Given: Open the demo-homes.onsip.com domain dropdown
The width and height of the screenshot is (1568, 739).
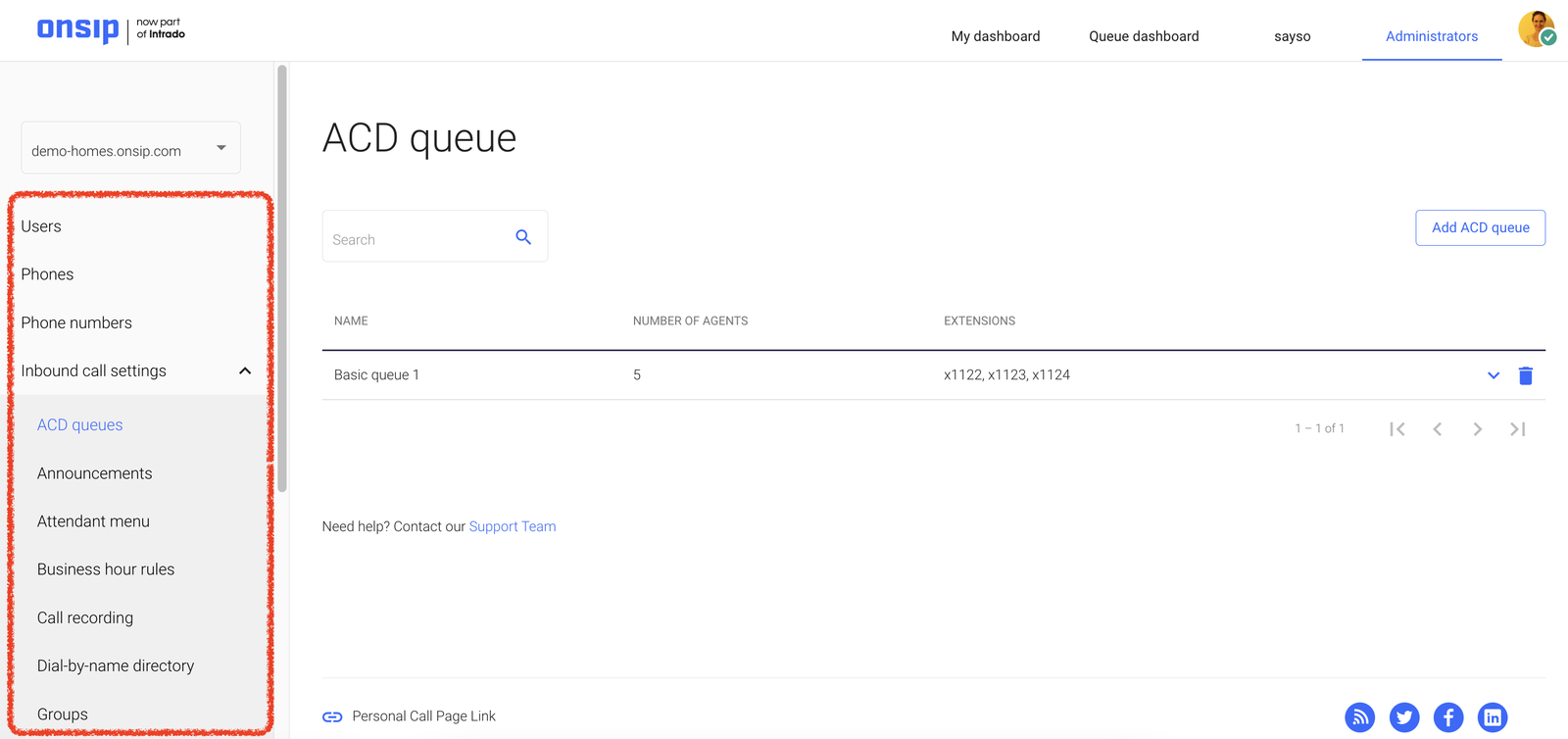Looking at the screenshot, I should coord(130,149).
